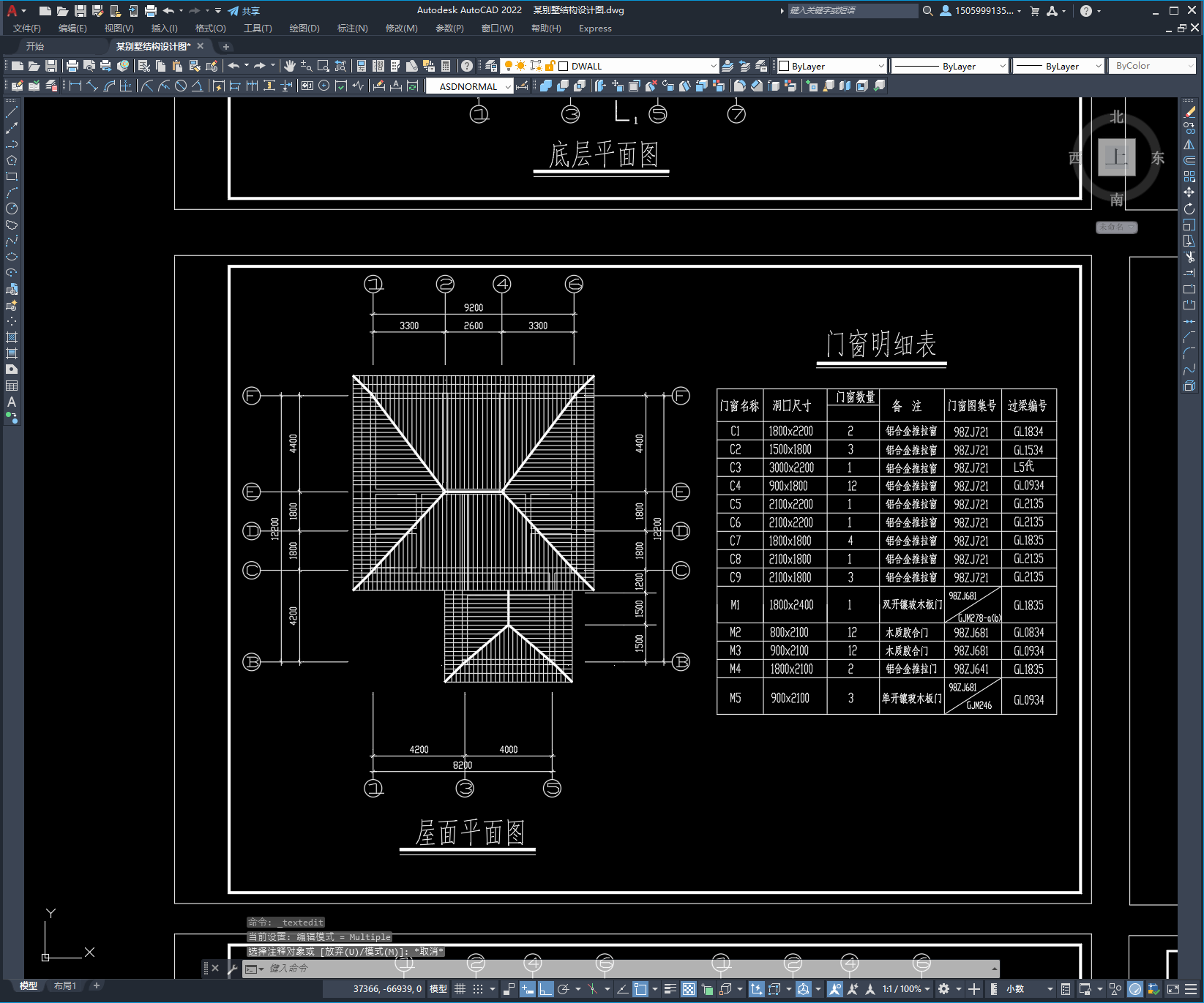Close the 某别墅结构设计图 drawing tab
This screenshot has height=1003, width=1204.
coord(201,46)
